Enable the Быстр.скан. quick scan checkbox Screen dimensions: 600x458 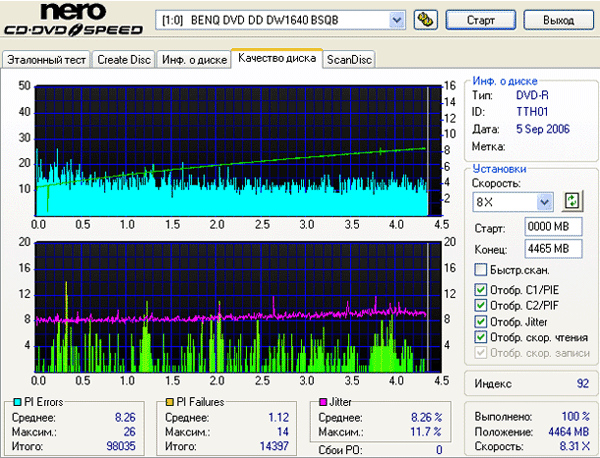[x=481, y=270]
